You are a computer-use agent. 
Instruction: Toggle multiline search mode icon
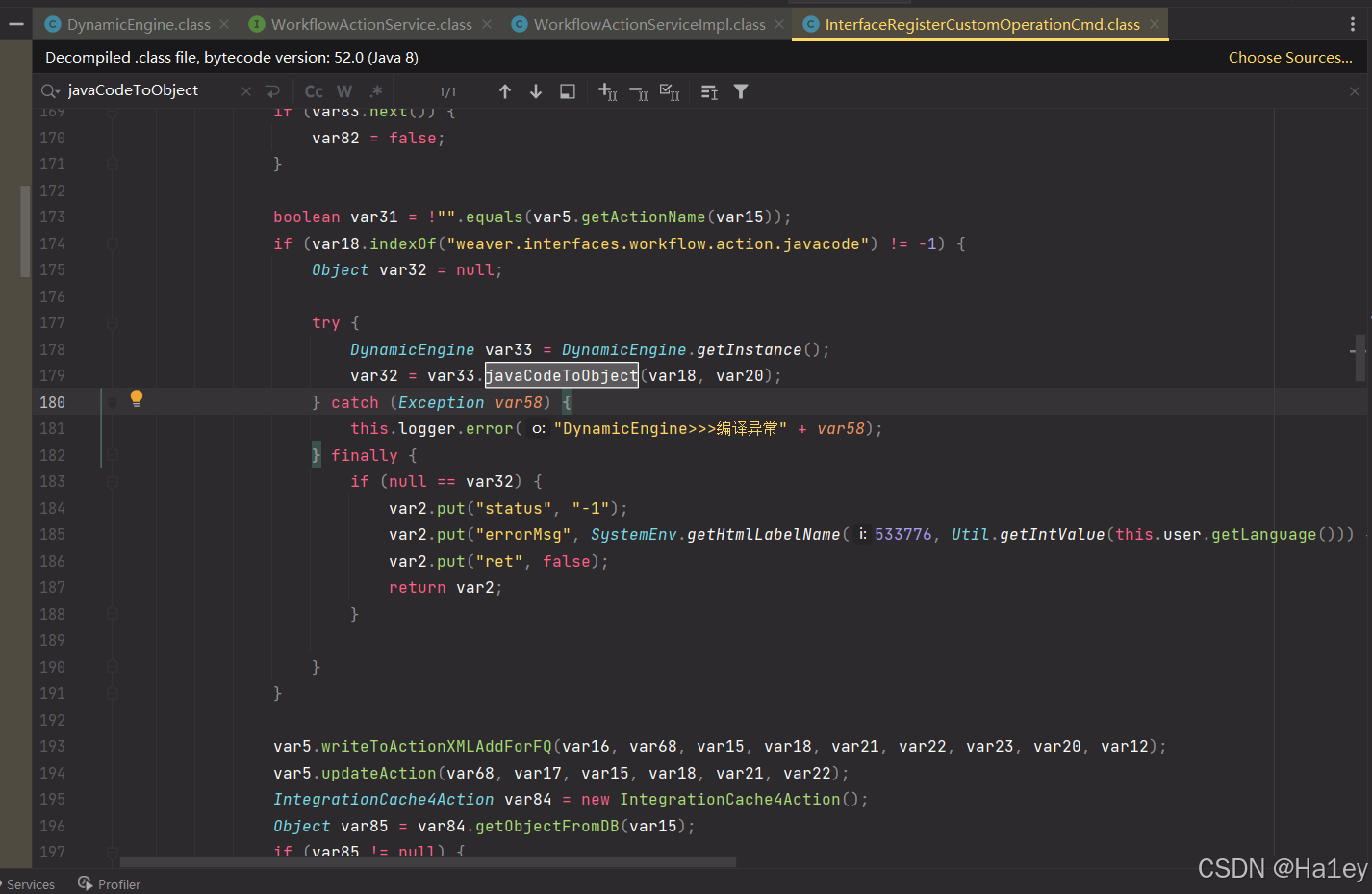pos(709,92)
